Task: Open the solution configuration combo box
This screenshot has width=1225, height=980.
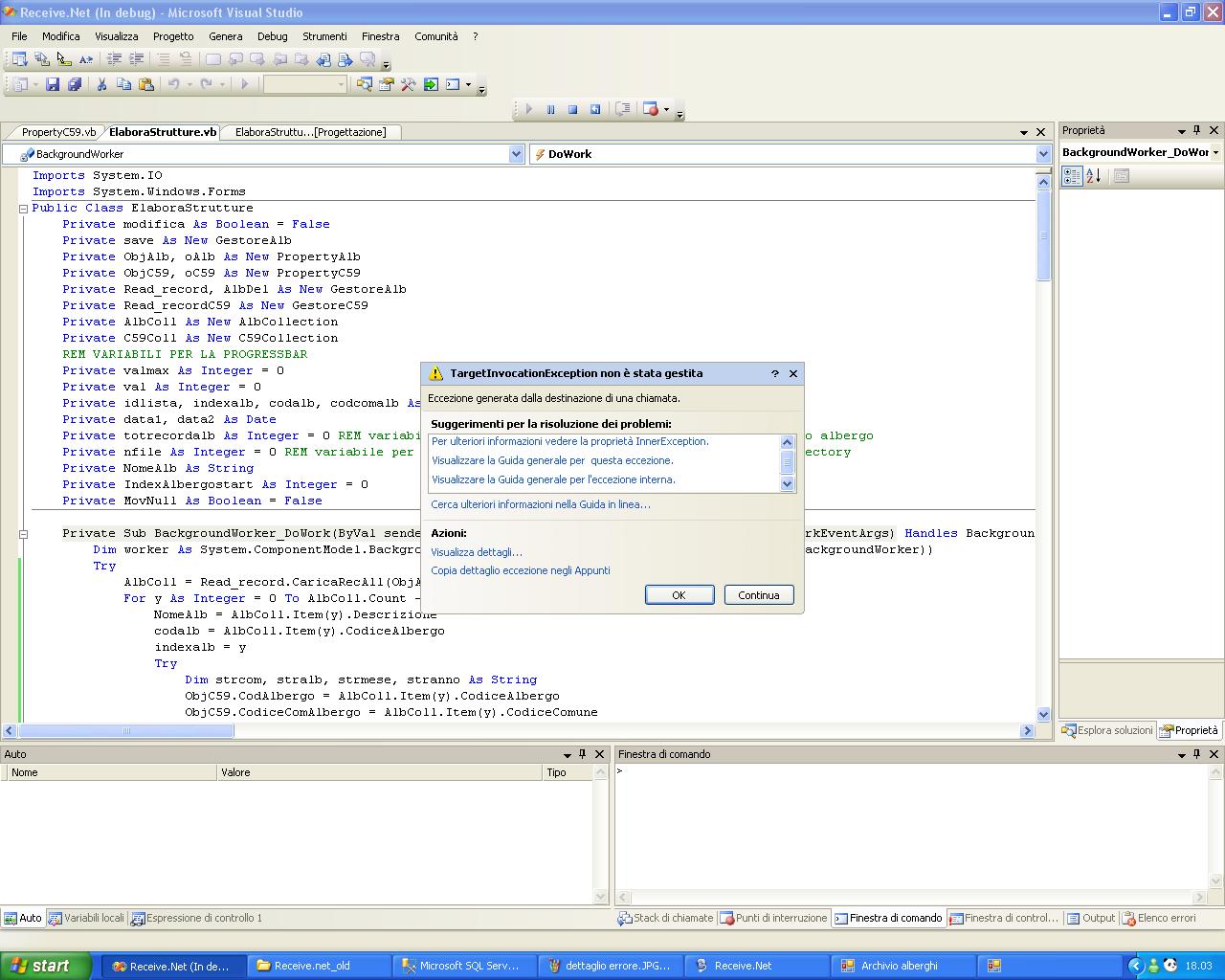Action: coord(305,84)
